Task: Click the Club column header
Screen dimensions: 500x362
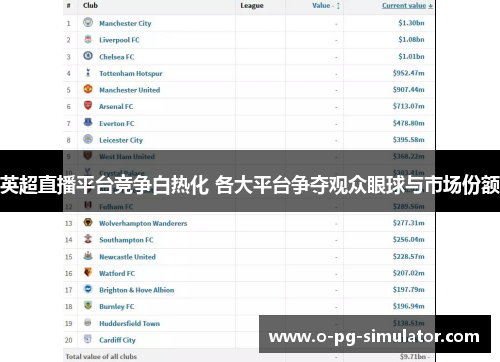Action: point(90,5)
